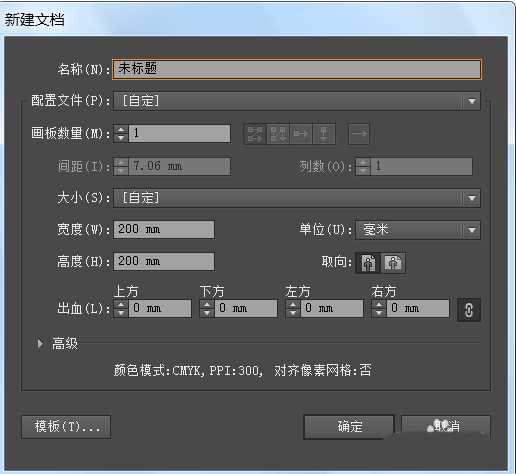Click the change to right-to-left layout icon

[x=359, y=134]
